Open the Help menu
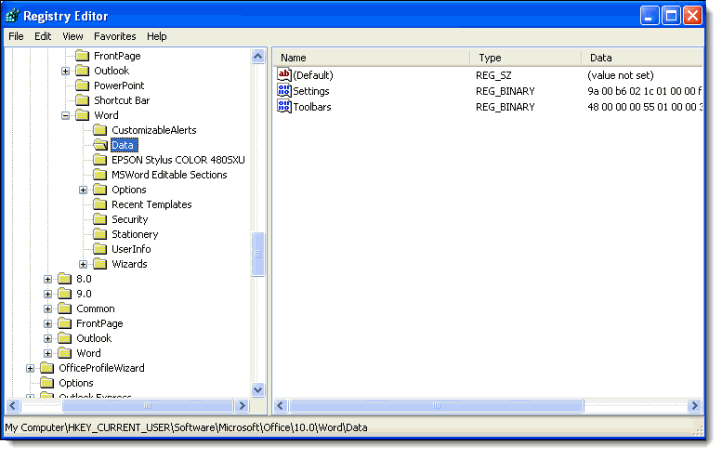The image size is (720, 454). point(157,36)
